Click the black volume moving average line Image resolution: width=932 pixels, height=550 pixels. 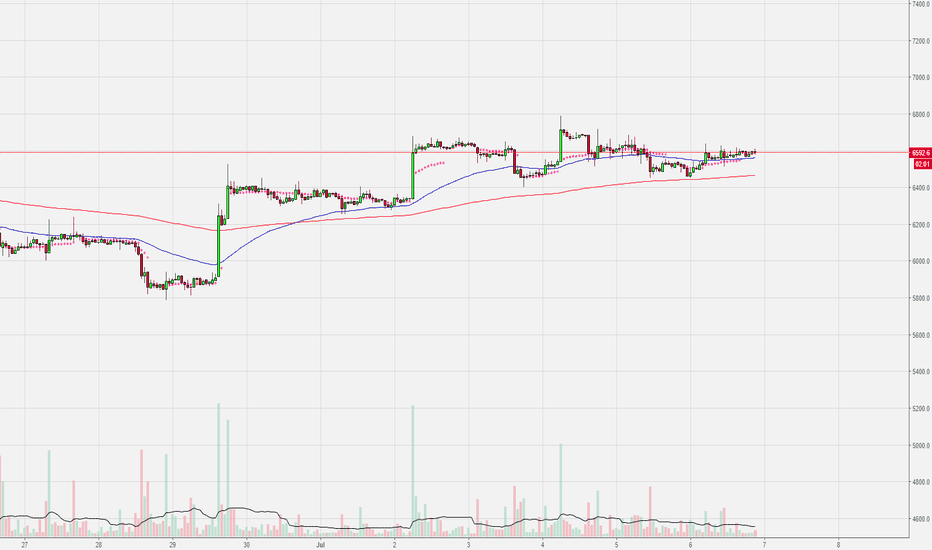[357, 528]
